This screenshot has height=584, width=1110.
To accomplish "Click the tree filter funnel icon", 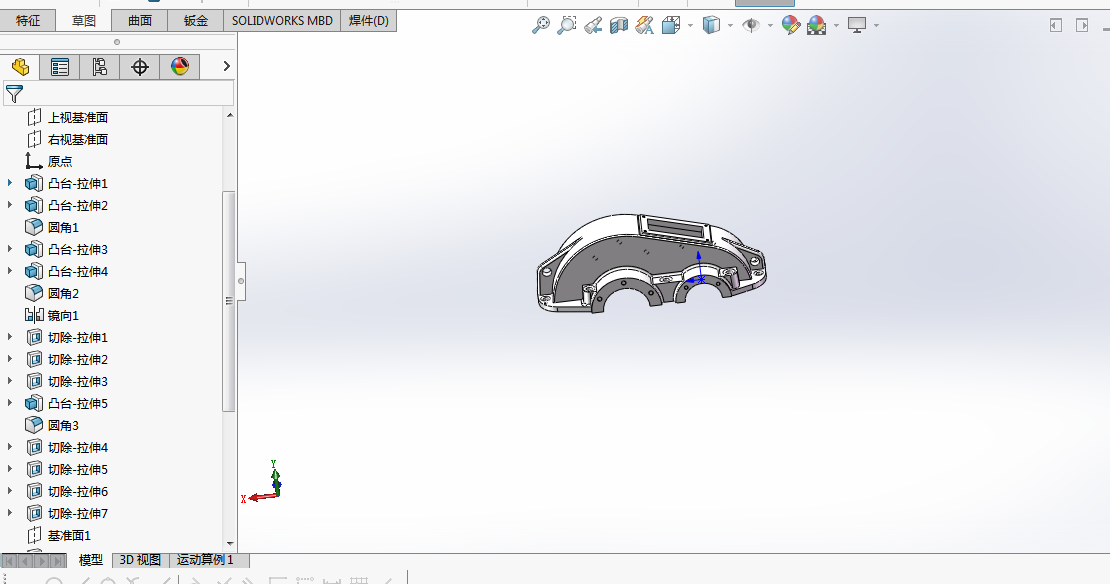I will click(x=14, y=93).
